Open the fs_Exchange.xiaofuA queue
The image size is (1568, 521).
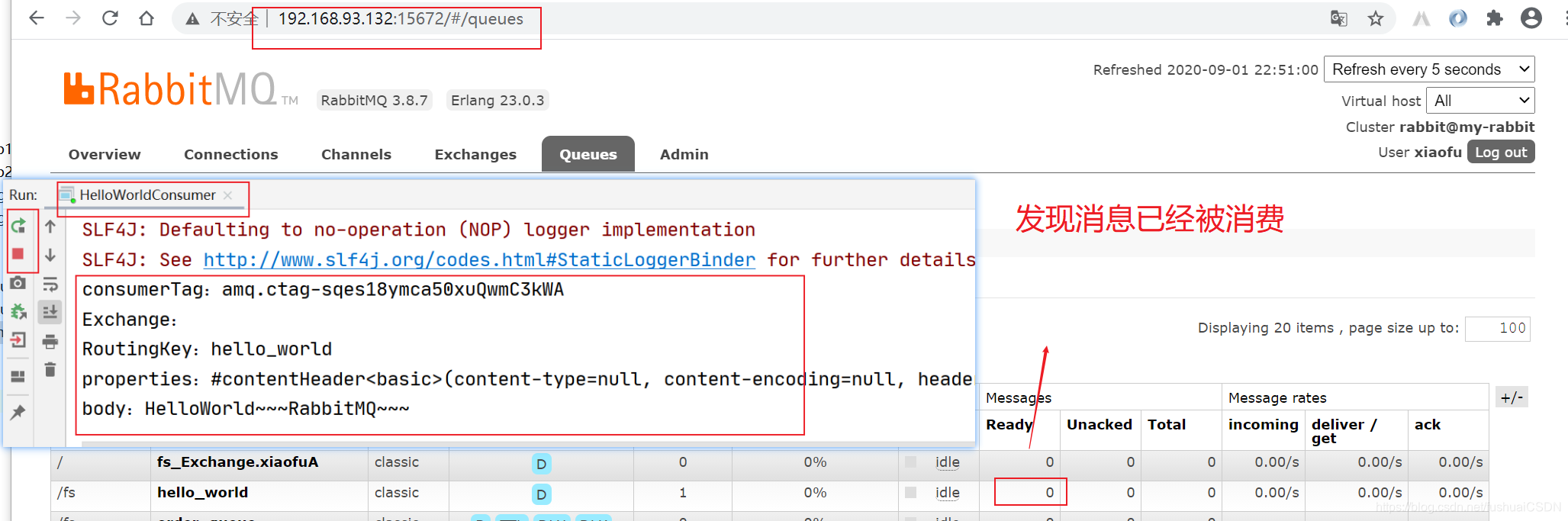click(x=237, y=462)
